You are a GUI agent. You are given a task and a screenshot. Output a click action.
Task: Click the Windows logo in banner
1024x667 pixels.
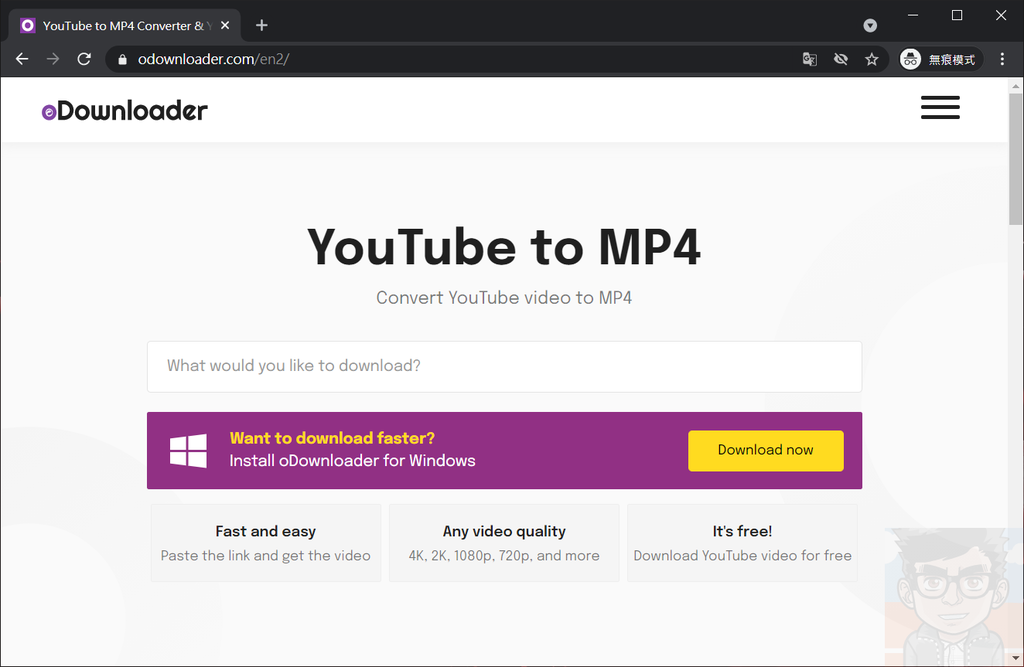click(188, 451)
